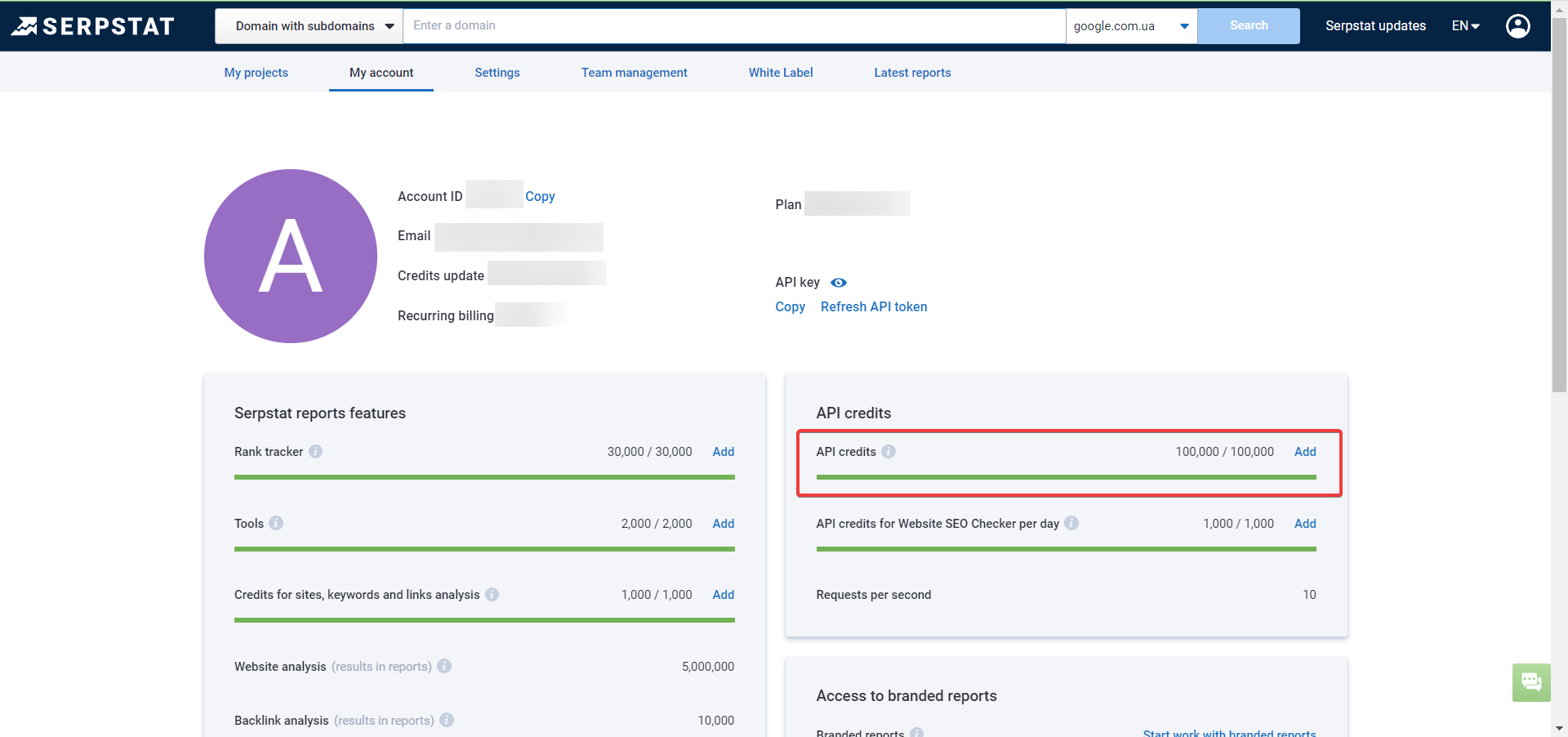
Task: Show info for sites, keywords and links credits
Action: [492, 595]
